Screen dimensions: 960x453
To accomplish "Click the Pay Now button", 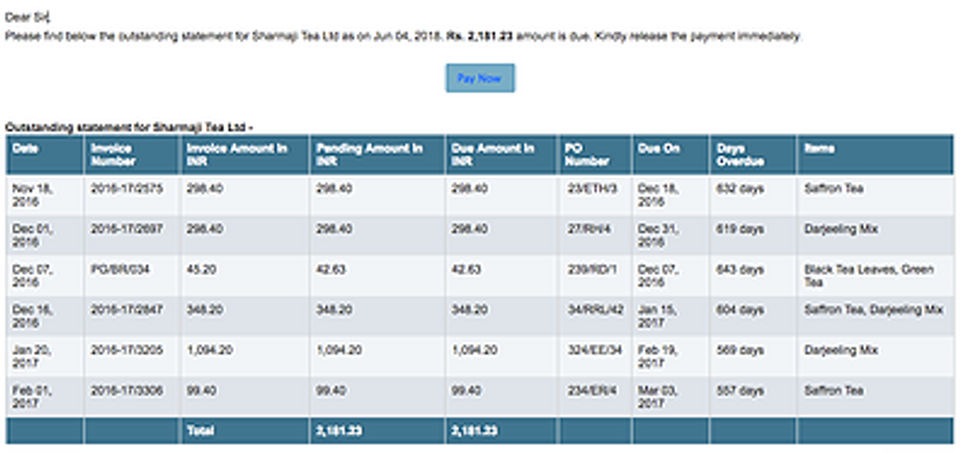I will click(480, 78).
